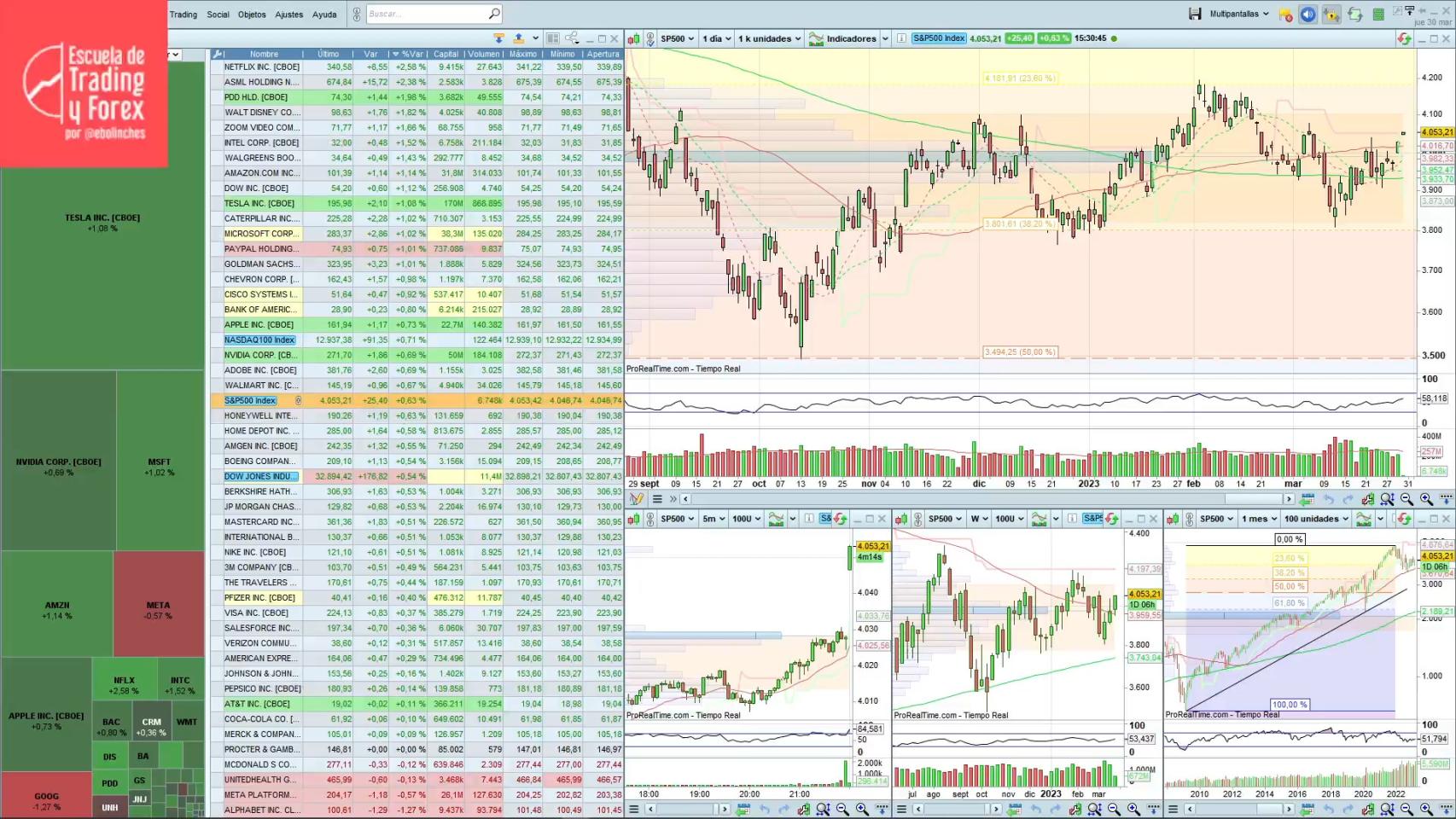Screen dimensions: 1456x819
Task: Click the list layout columns icon
Action: point(552,38)
